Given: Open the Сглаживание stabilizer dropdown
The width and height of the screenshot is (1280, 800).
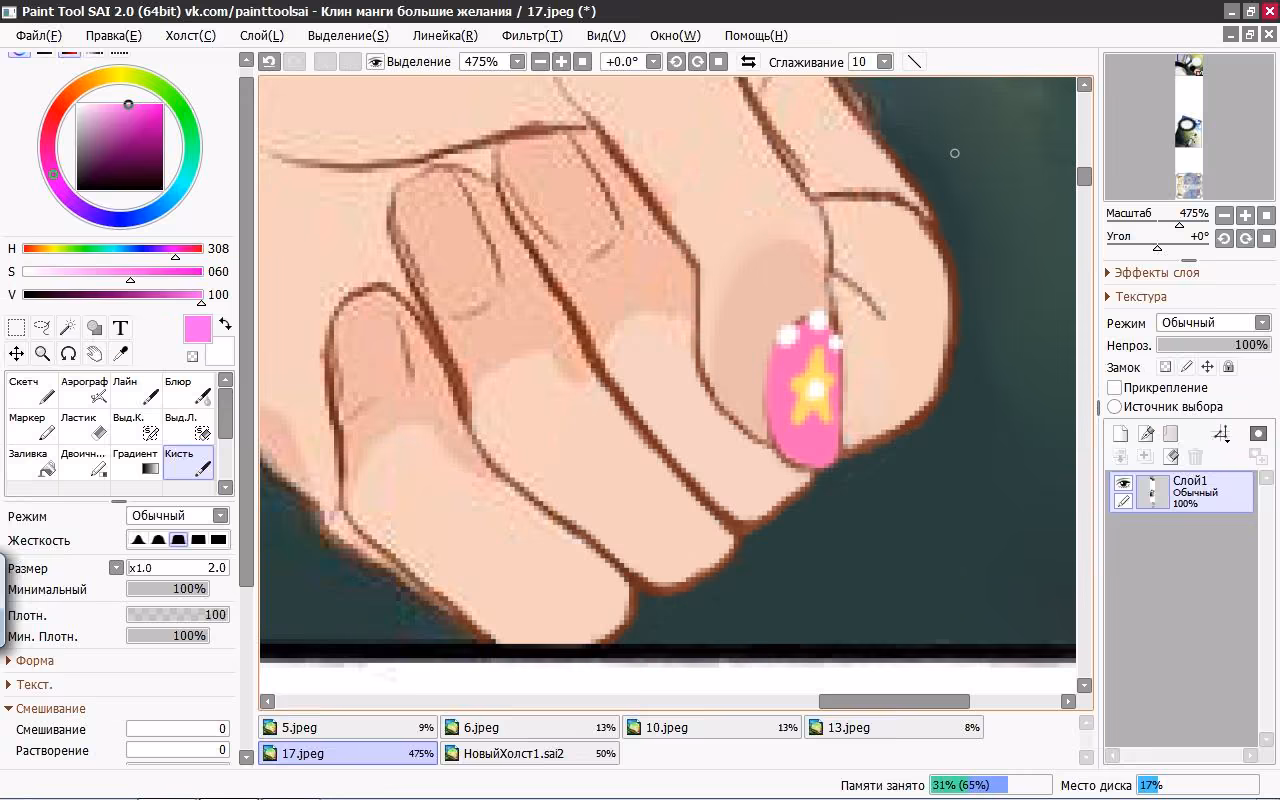Looking at the screenshot, I should pyautogui.click(x=884, y=62).
